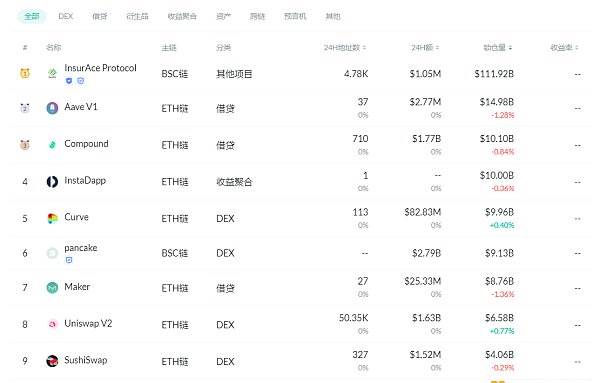
Task: Sort by the 24H地址数 column
Action: click(x=345, y=47)
